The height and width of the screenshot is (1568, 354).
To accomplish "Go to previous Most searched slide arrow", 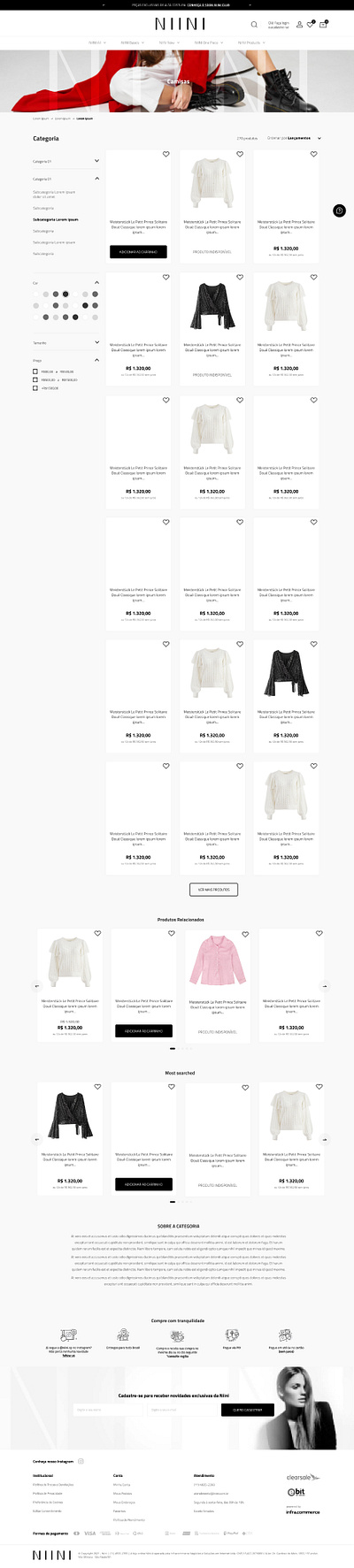I will [x=37, y=1139].
